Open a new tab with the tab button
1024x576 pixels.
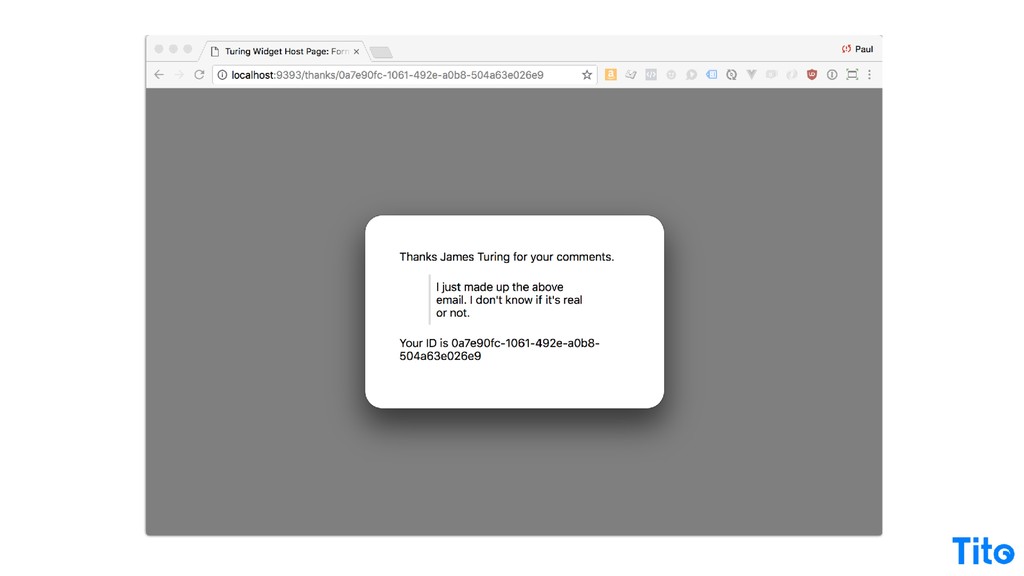pyautogui.click(x=381, y=52)
